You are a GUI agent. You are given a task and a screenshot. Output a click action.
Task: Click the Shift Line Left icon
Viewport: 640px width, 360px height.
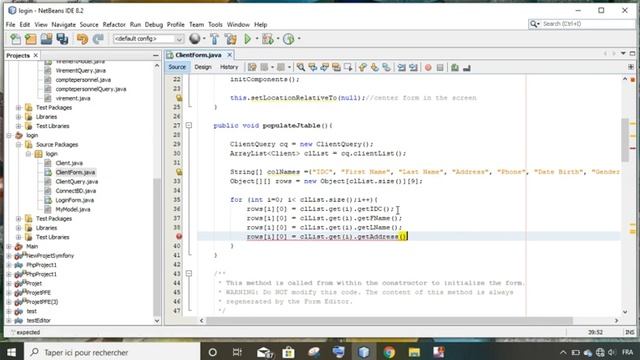tap(402, 67)
